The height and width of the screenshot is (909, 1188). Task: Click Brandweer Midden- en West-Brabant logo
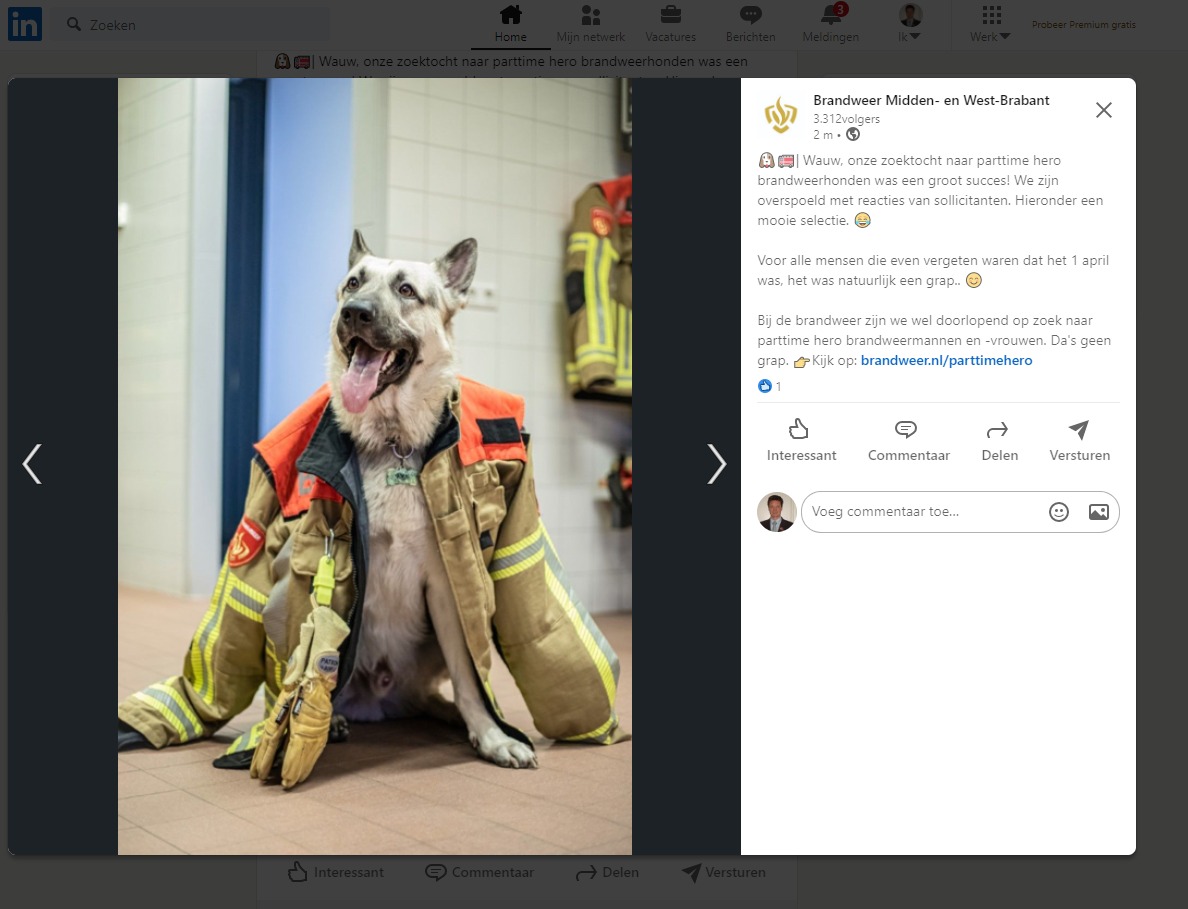[x=780, y=114]
